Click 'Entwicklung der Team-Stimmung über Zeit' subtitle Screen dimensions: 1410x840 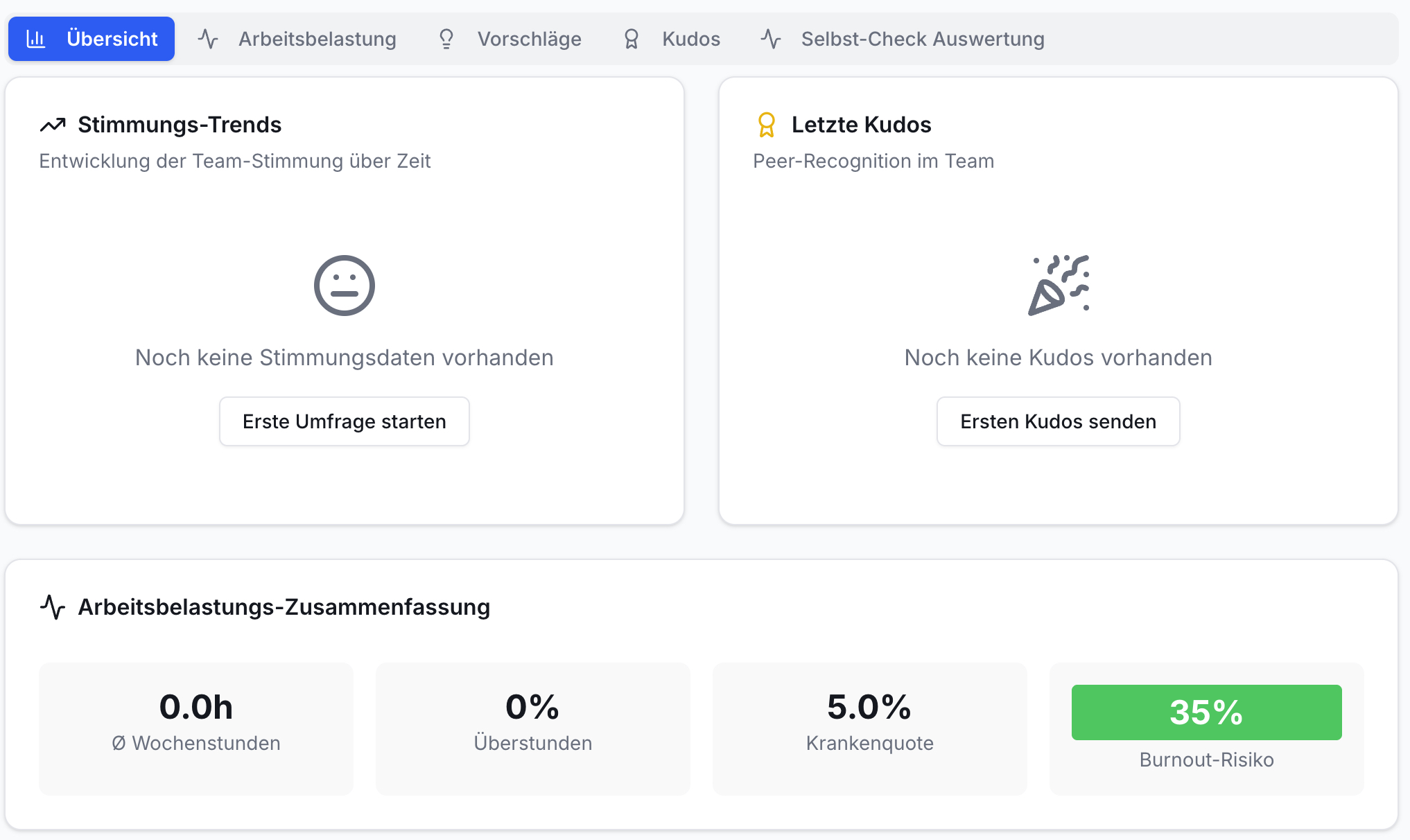235,161
